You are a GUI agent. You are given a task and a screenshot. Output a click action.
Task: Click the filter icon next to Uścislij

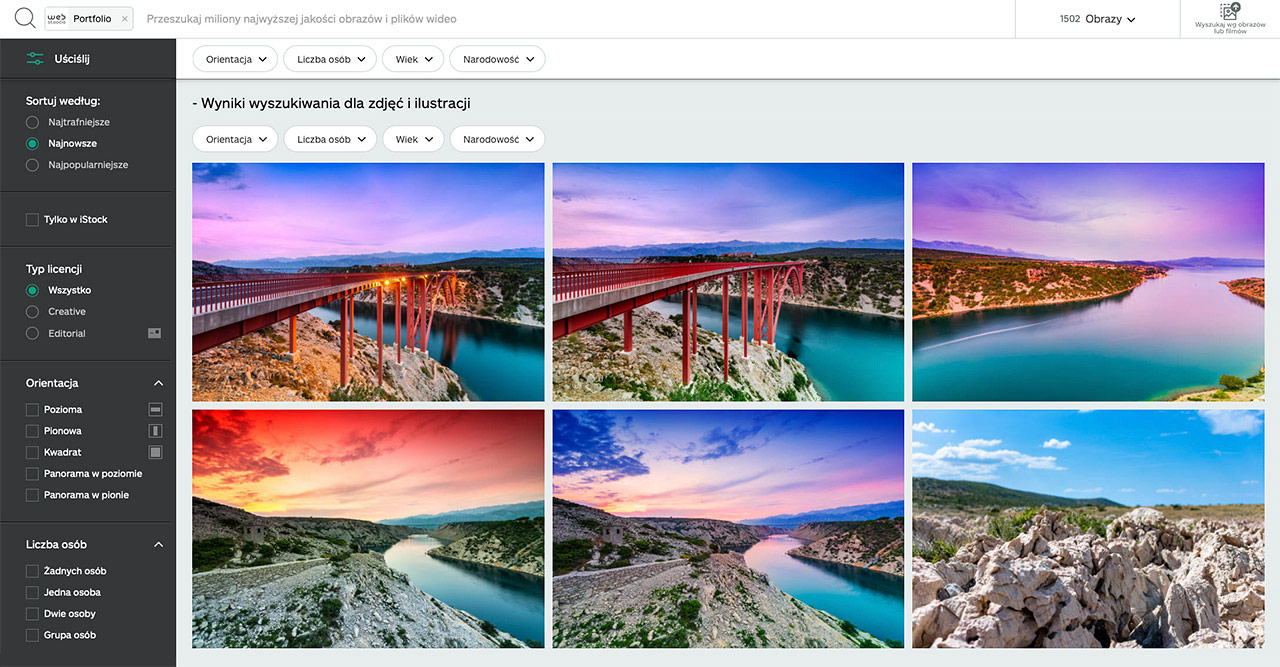click(x=37, y=58)
